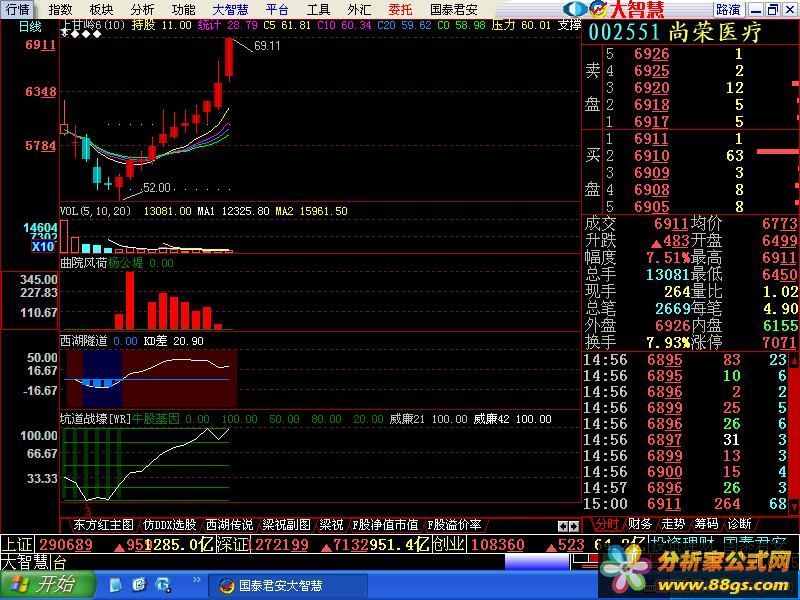Click the 涨停 limit-up value 7071
Screen dimensions: 800x600
point(780,342)
